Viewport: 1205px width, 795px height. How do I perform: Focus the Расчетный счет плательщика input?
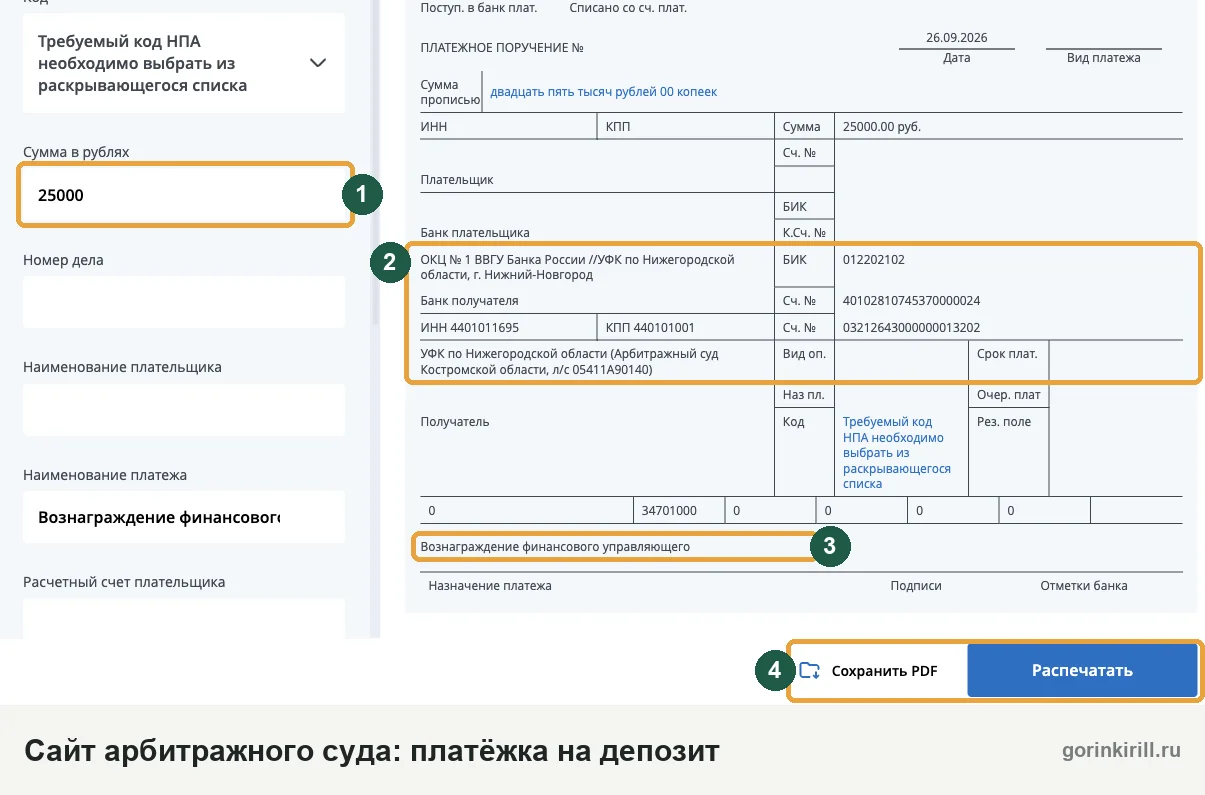184,619
